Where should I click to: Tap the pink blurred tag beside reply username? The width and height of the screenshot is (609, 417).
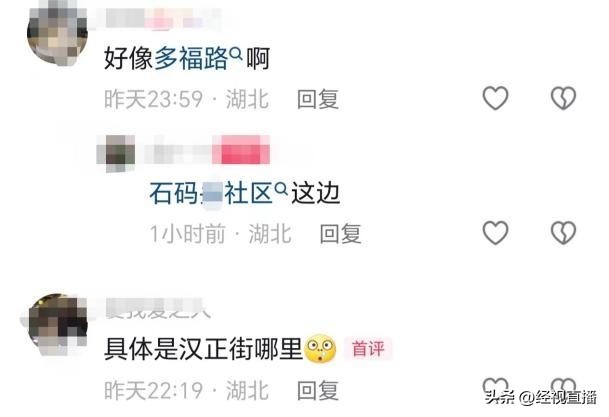241,150
